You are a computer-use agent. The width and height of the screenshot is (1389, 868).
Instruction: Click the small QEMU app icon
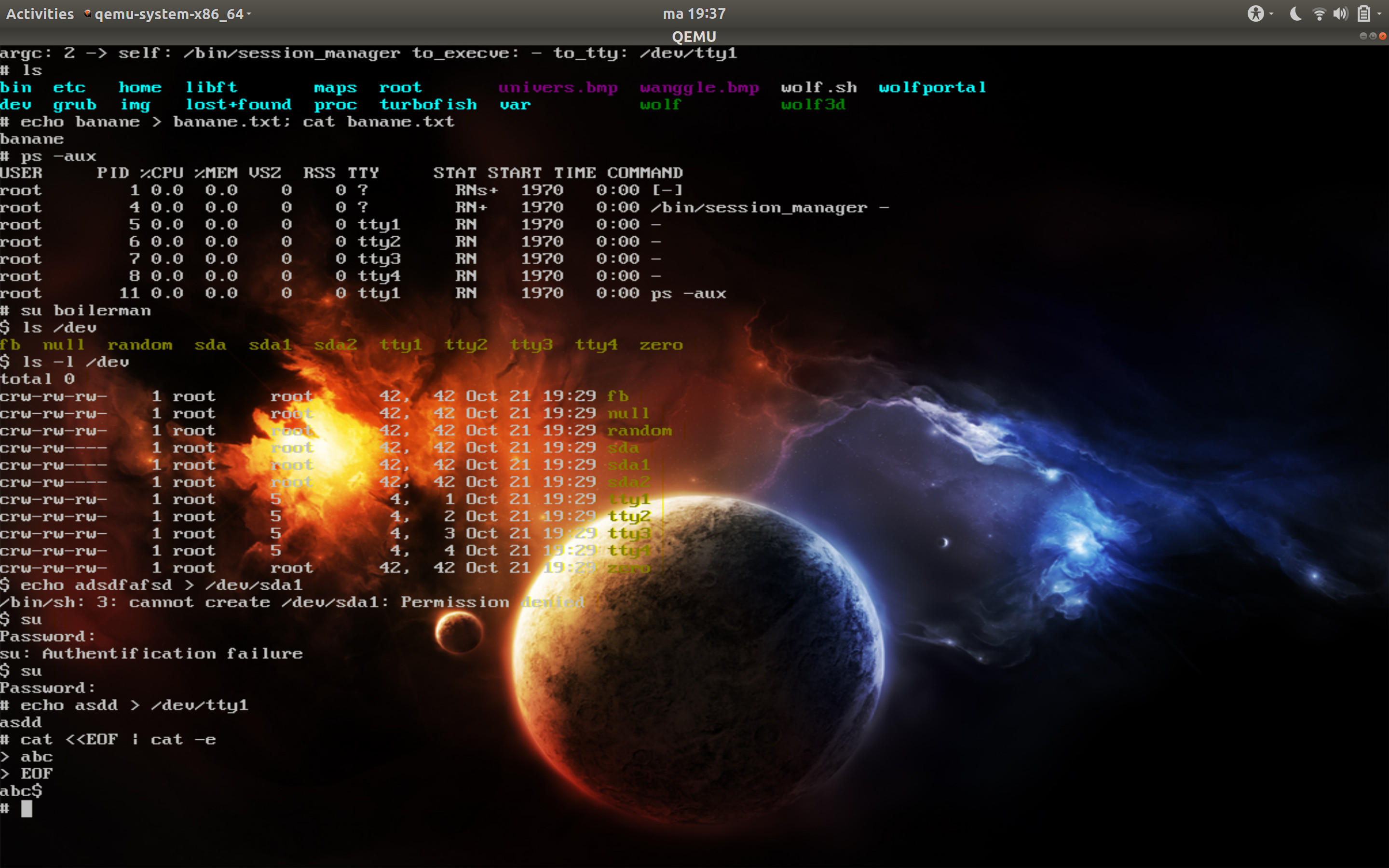87,14
